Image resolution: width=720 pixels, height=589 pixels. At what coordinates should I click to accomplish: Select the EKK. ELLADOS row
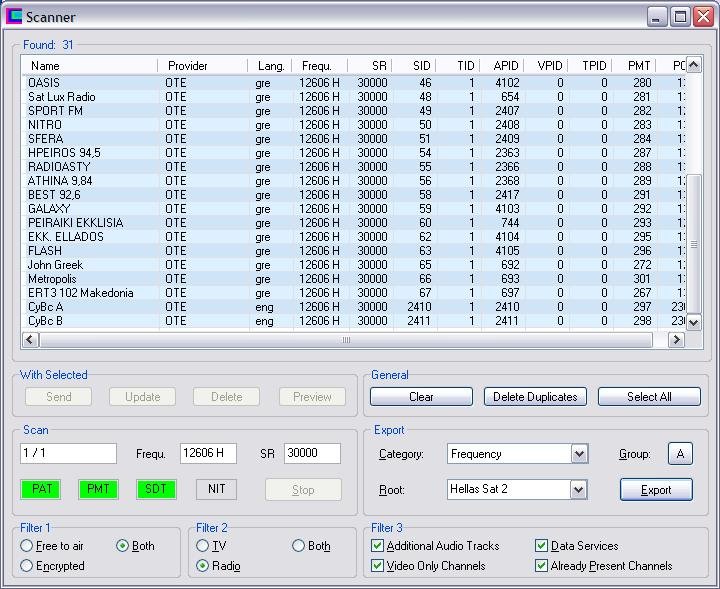click(x=354, y=237)
